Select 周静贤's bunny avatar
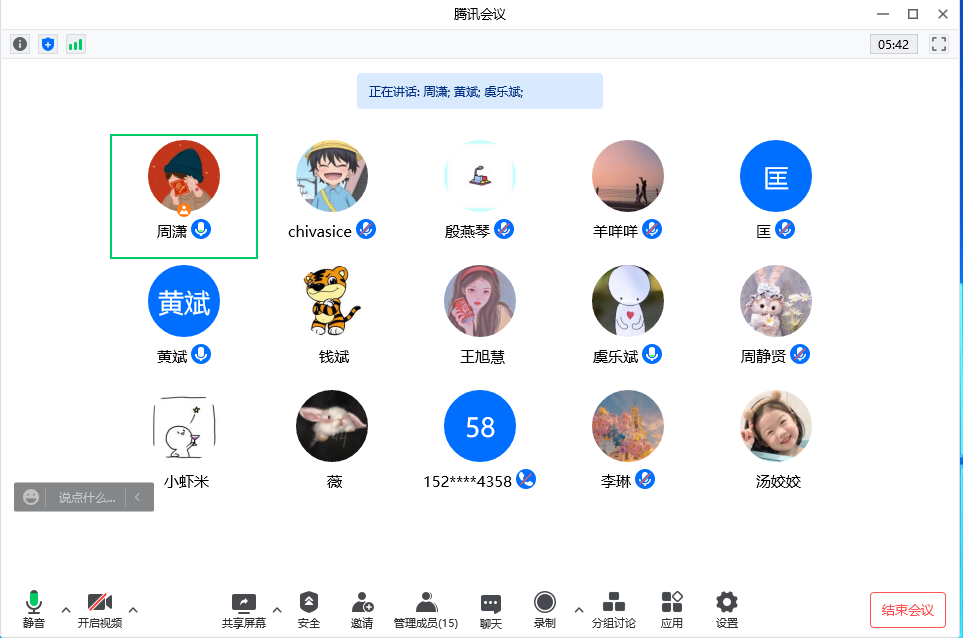 click(x=776, y=301)
